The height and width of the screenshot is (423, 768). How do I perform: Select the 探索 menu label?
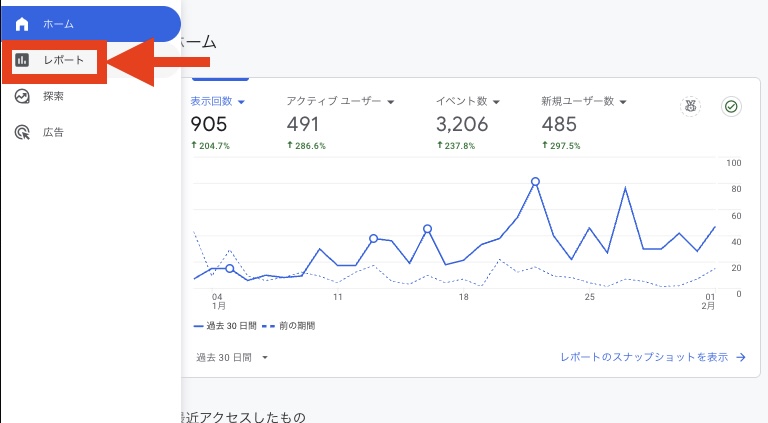[53, 96]
